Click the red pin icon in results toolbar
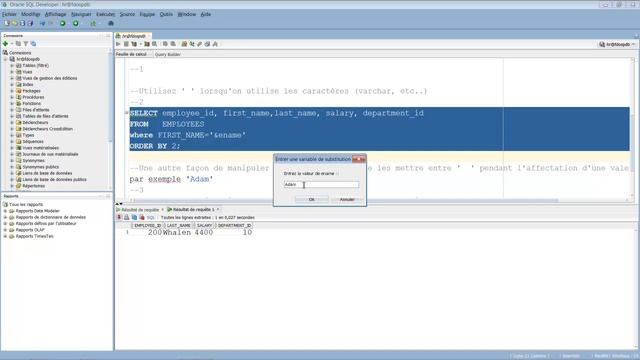The height and width of the screenshot is (360, 640). tap(119, 218)
